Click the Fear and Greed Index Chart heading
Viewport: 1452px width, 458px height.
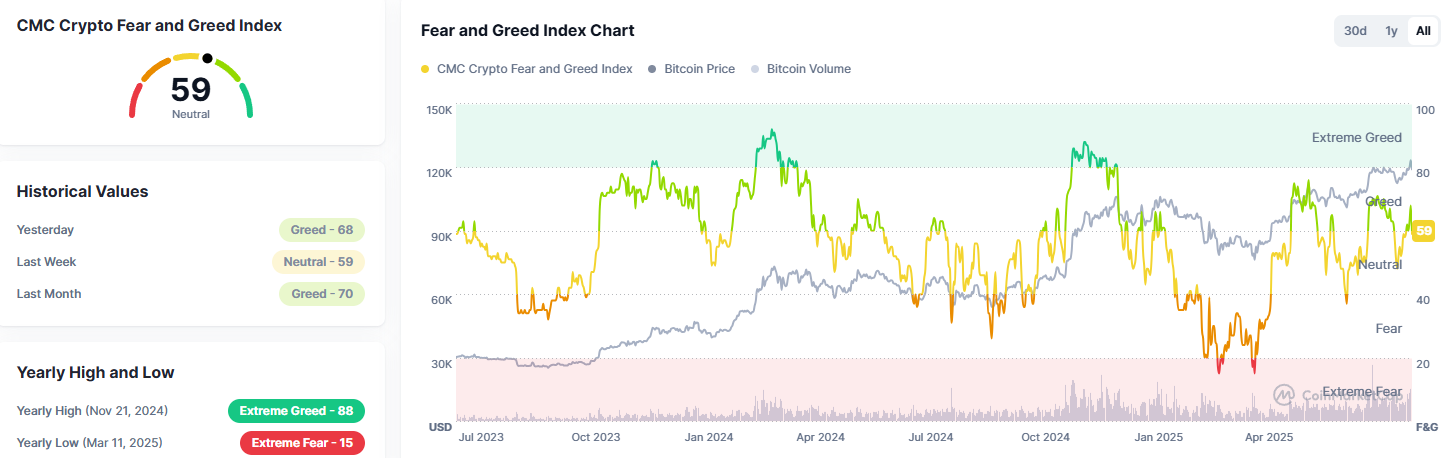tap(527, 31)
